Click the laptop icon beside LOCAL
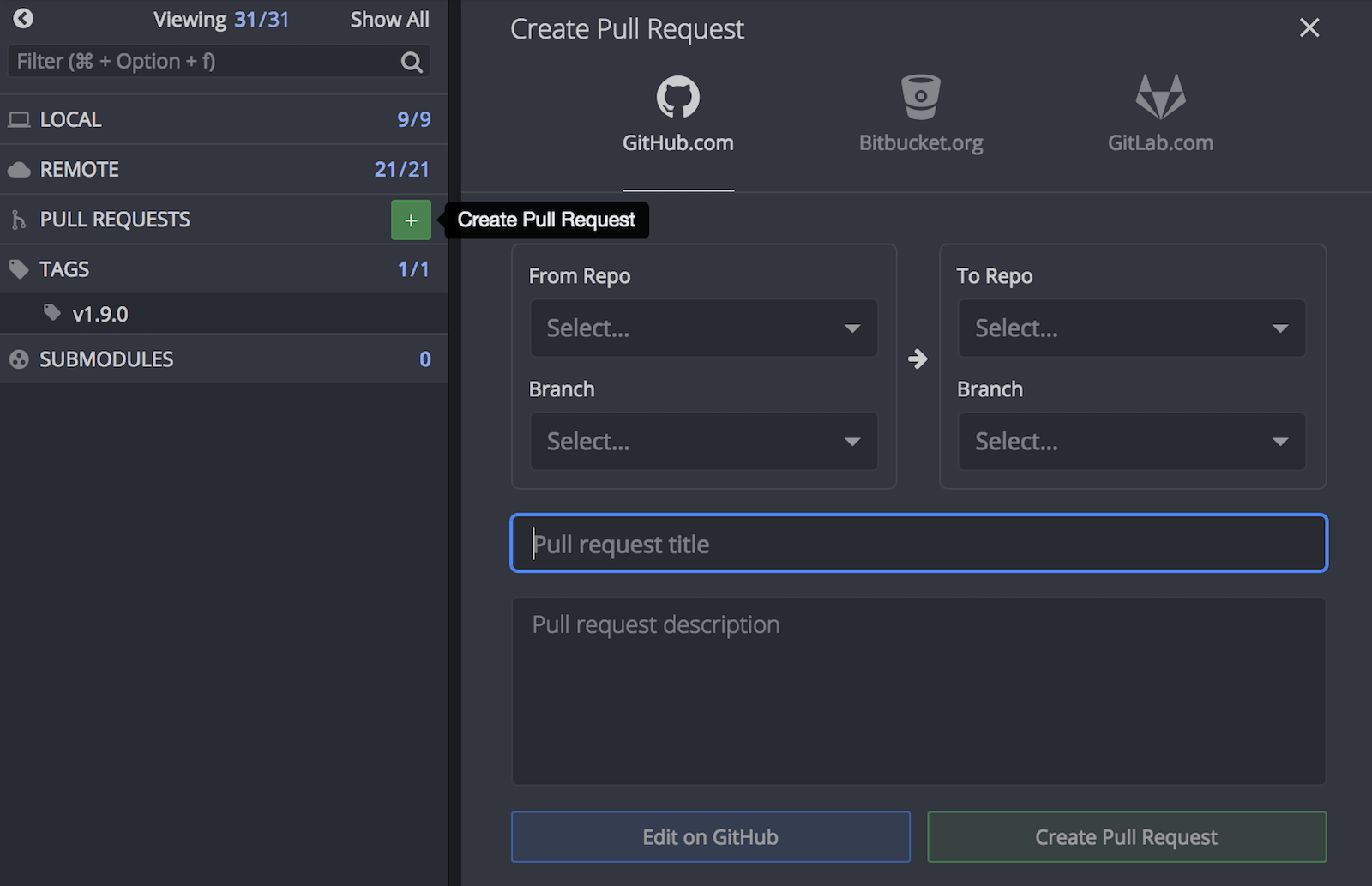 (x=20, y=119)
